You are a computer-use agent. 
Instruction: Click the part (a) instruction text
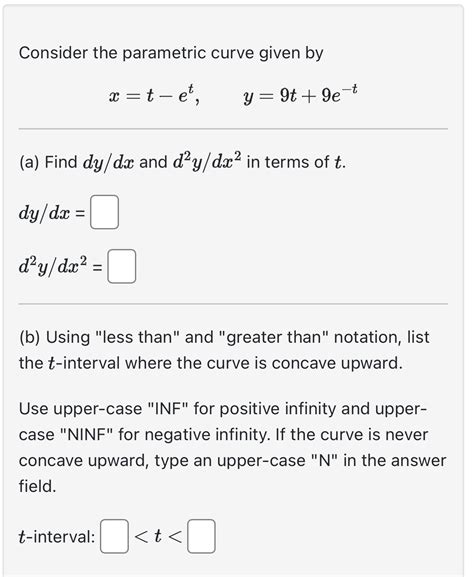(x=183, y=162)
